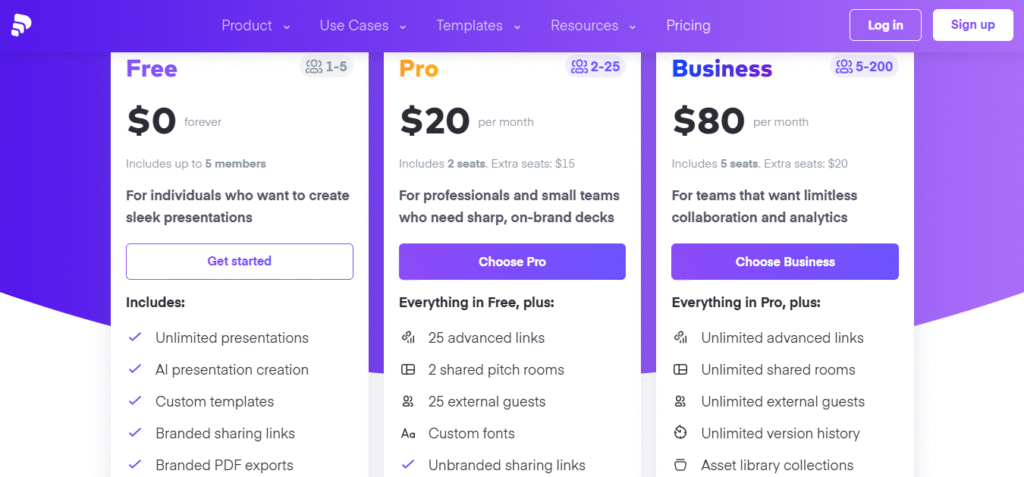Viewport: 1024px width, 477px height.
Task: Click the Sign up button
Action: pyautogui.click(x=972, y=25)
